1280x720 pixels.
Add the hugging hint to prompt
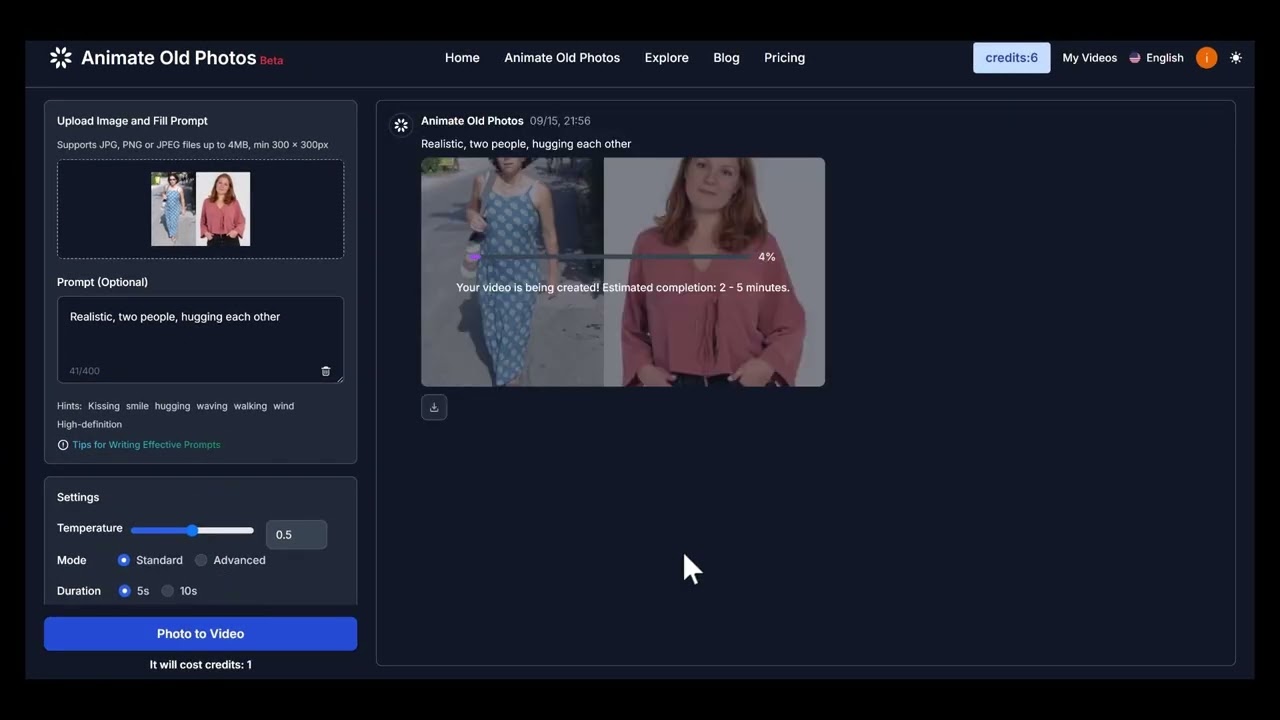(172, 406)
